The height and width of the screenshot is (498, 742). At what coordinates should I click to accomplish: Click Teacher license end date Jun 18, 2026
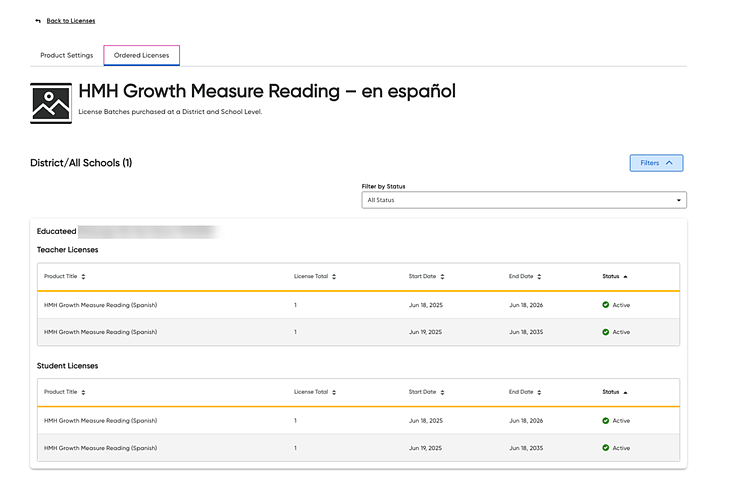(x=526, y=305)
